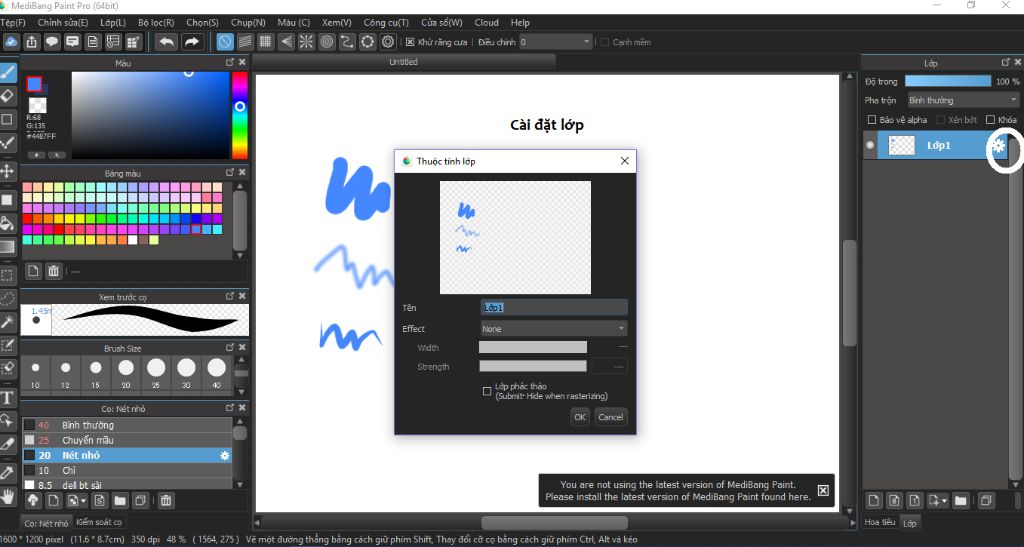1024x547 pixels.
Task: Click the Tên layer name field
Action: coord(554,307)
